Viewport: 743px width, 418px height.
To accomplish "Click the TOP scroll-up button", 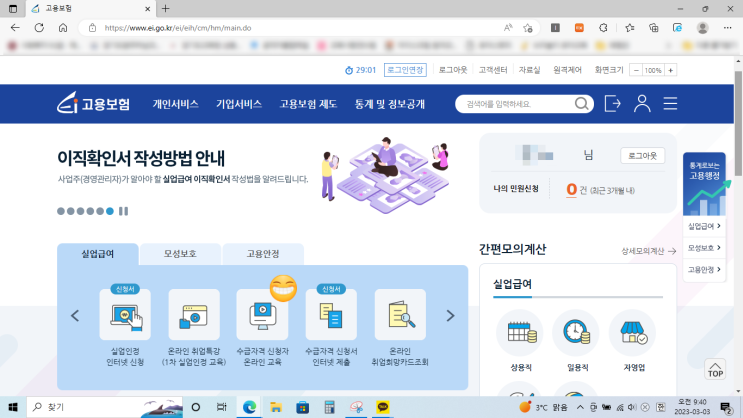I will [x=715, y=369].
